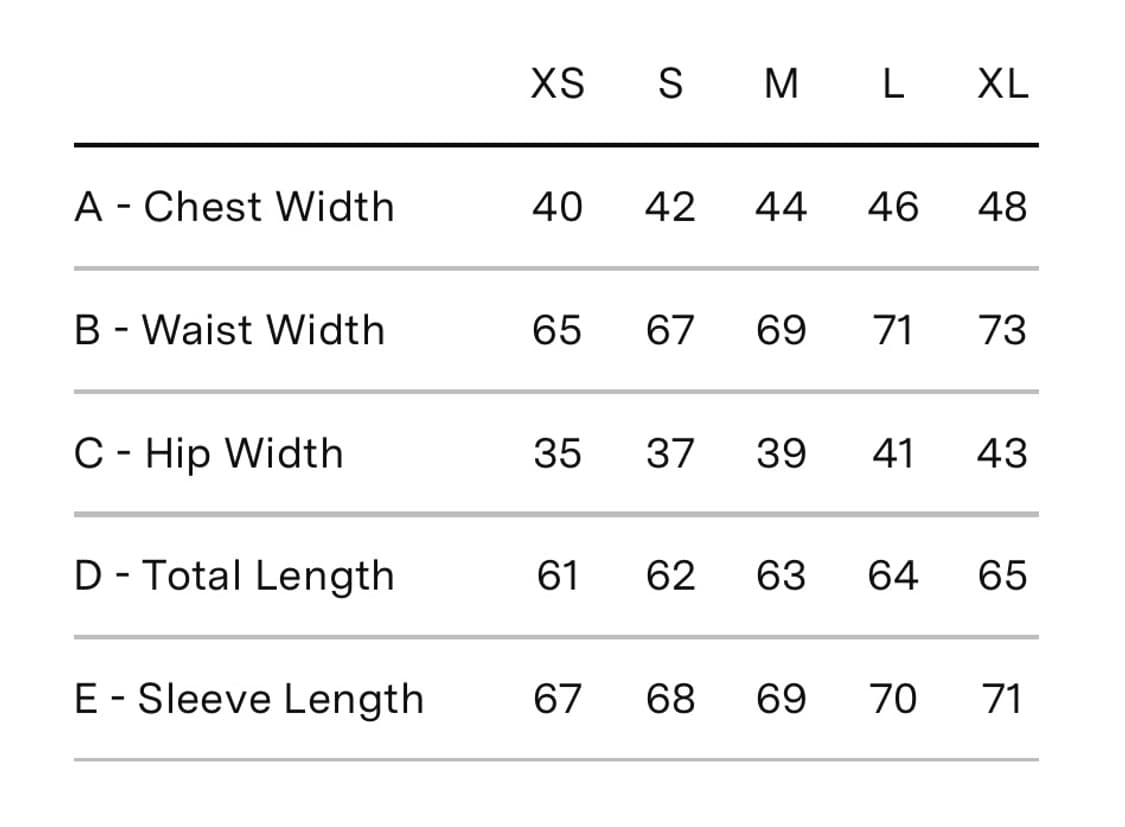Click total length value 61 for XS
The image size is (1125, 827).
557,576
